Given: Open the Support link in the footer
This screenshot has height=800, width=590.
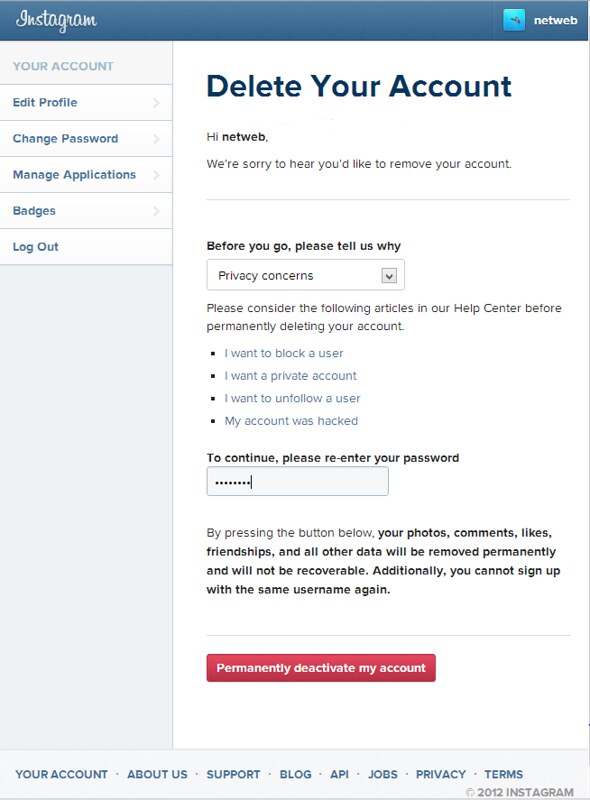Looking at the screenshot, I should click(233, 773).
